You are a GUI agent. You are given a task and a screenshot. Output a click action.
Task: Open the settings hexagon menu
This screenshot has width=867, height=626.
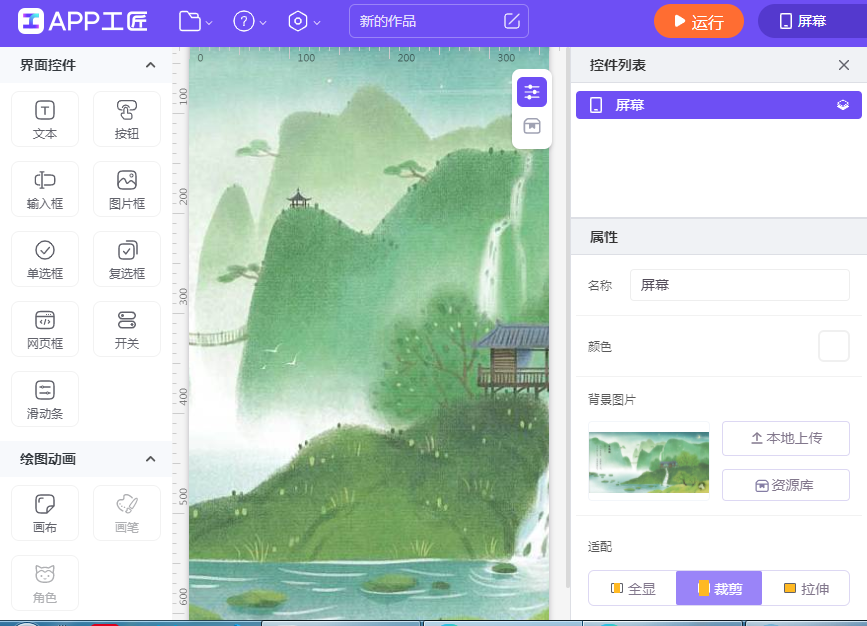(x=304, y=22)
